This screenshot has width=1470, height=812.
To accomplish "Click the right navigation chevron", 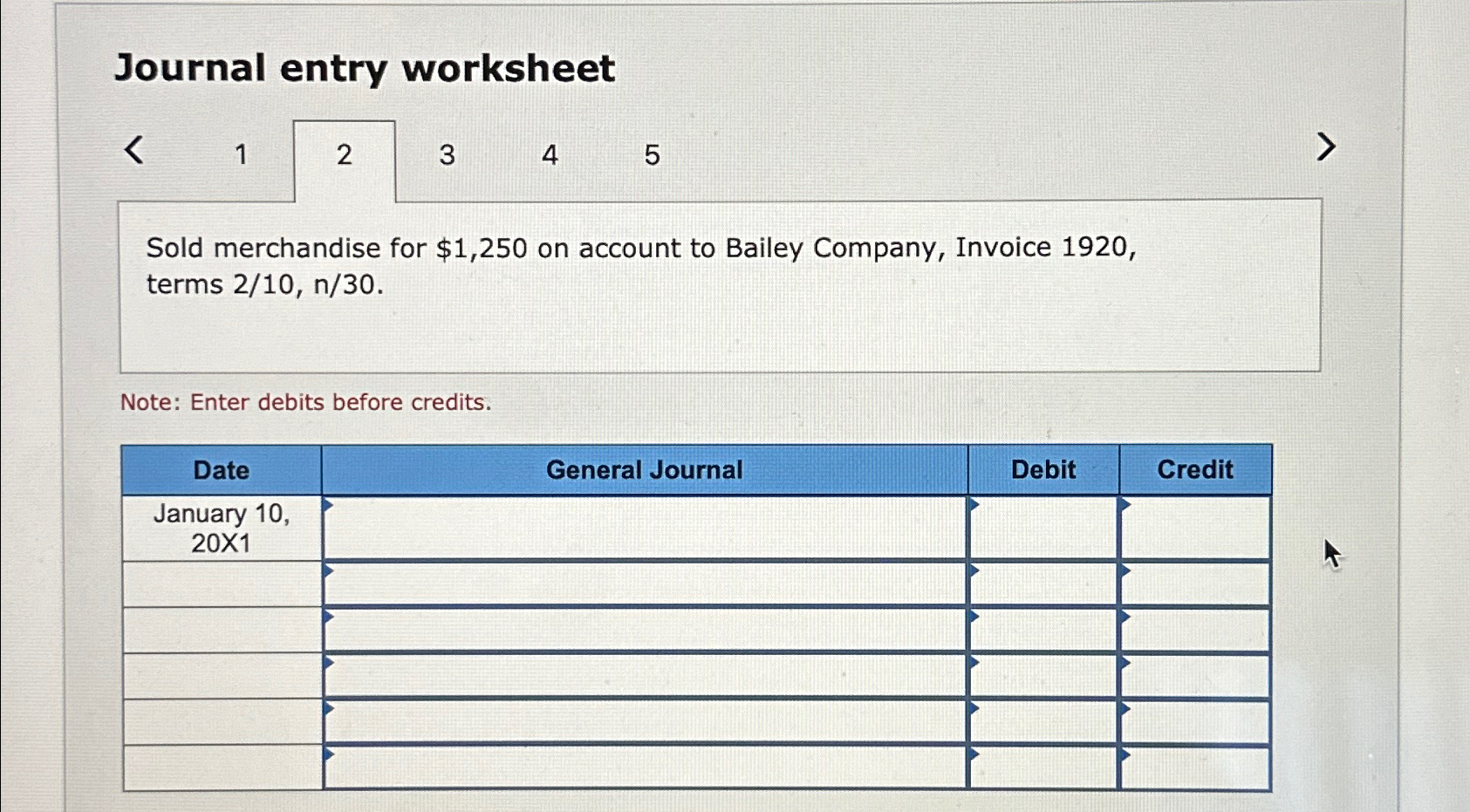I will [1326, 147].
